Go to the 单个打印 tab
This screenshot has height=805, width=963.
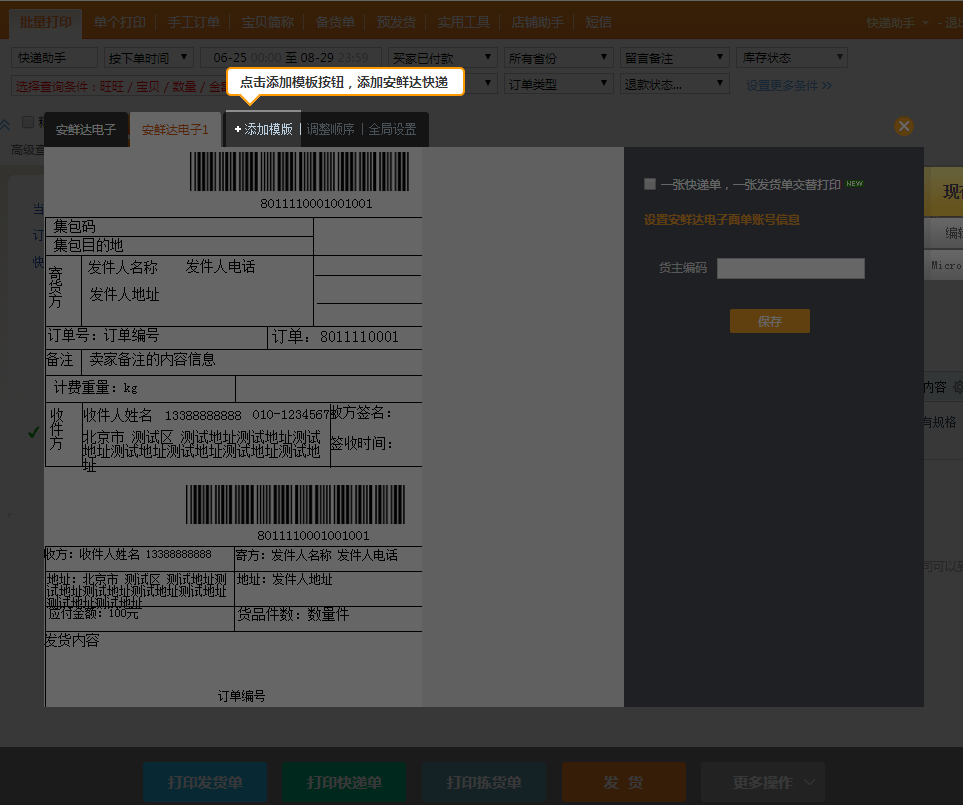pyautogui.click(x=120, y=22)
